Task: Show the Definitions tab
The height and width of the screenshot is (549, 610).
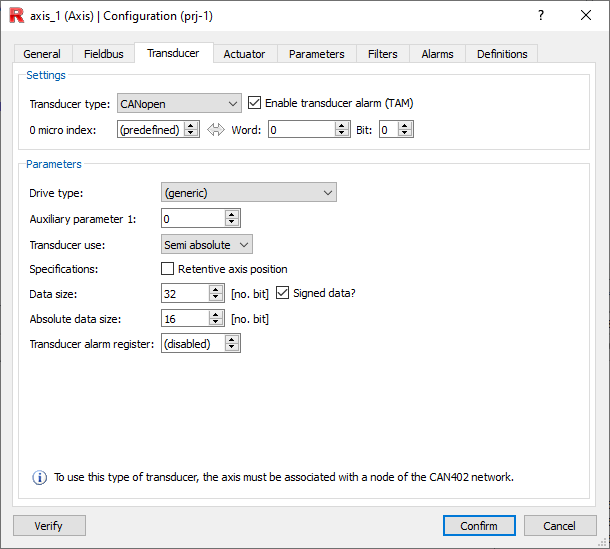Action: (x=502, y=54)
